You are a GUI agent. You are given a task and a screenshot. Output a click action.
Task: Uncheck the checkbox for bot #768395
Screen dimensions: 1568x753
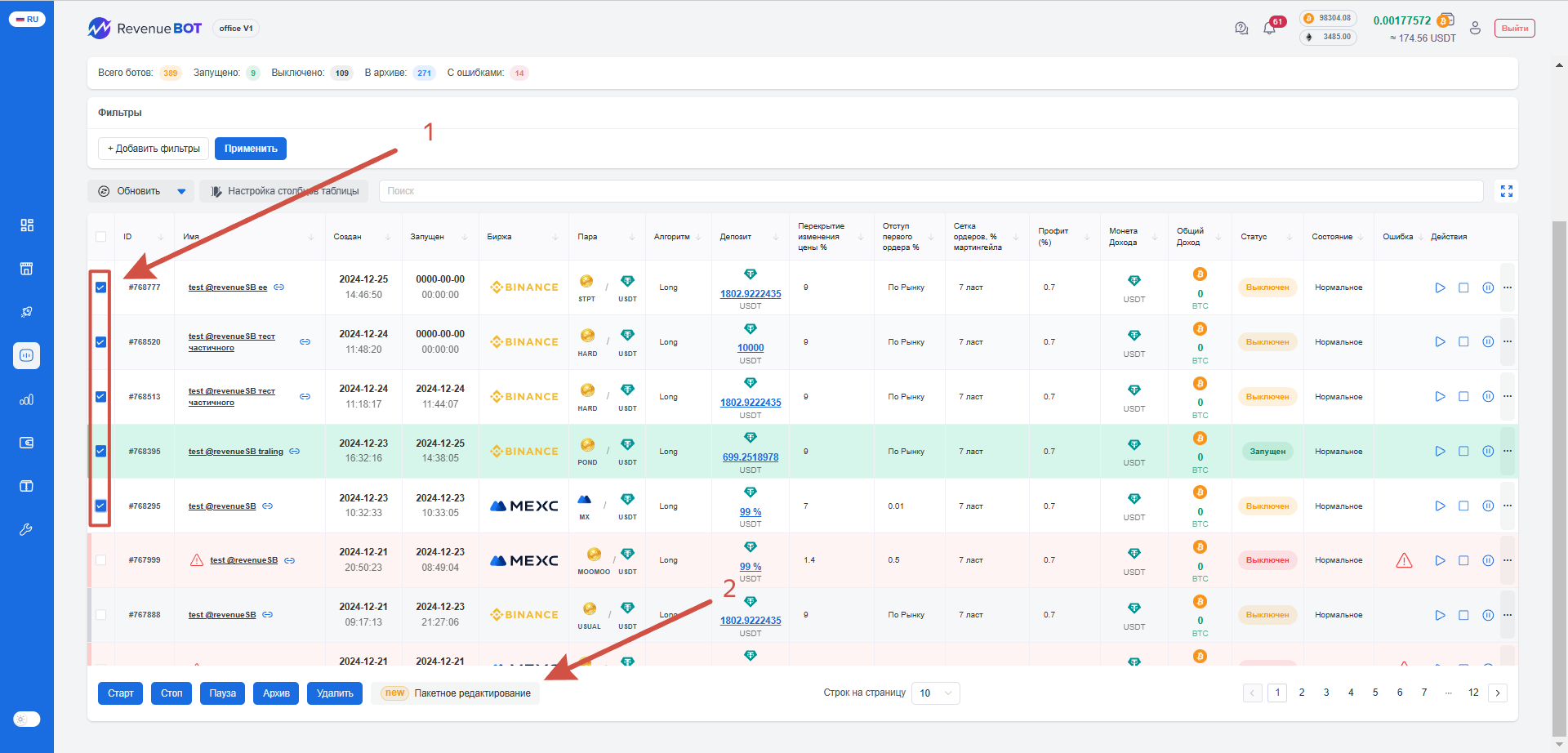(101, 451)
